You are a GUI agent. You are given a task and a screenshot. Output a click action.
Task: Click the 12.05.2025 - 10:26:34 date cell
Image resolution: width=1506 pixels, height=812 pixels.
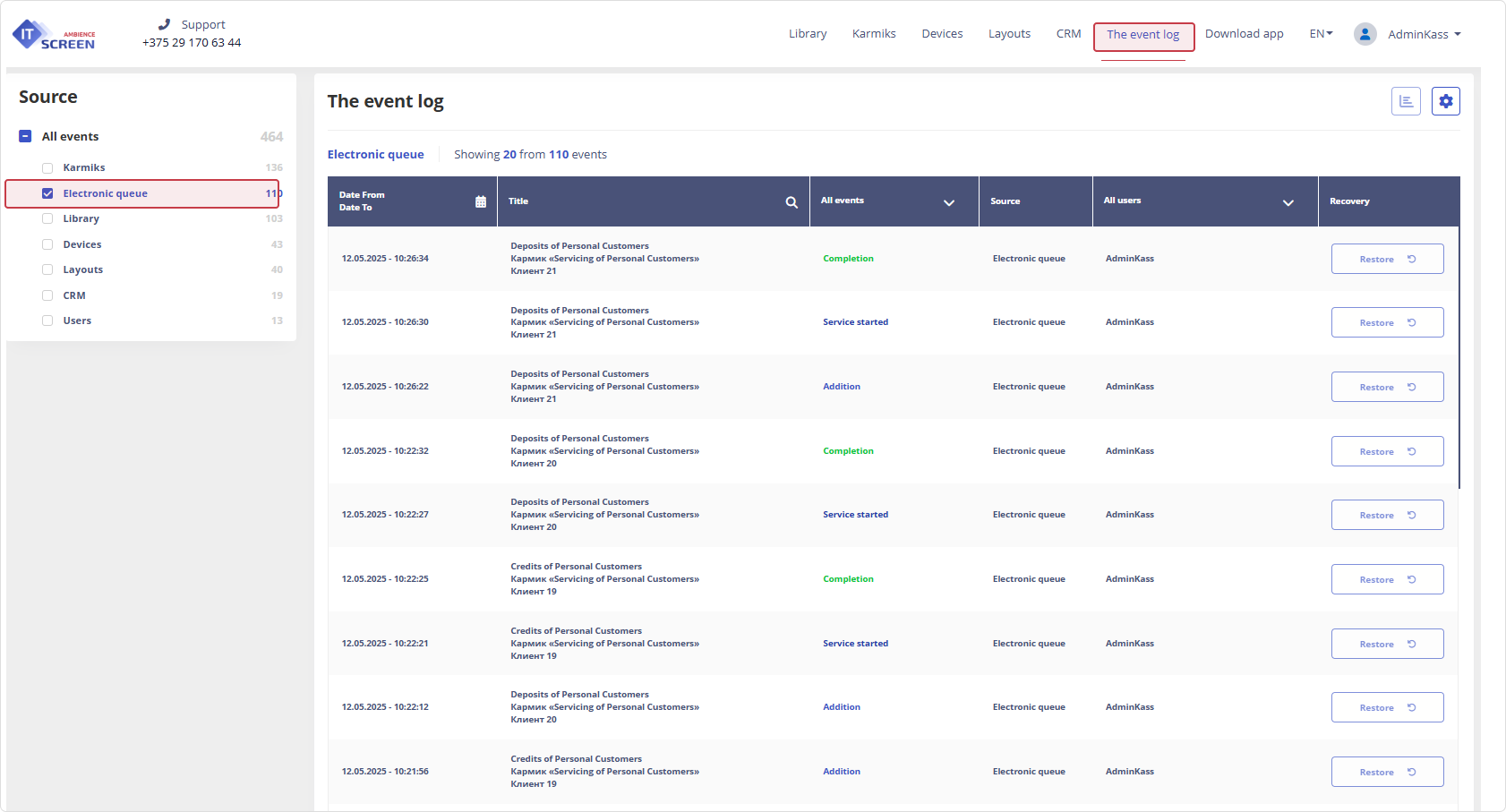(385, 259)
